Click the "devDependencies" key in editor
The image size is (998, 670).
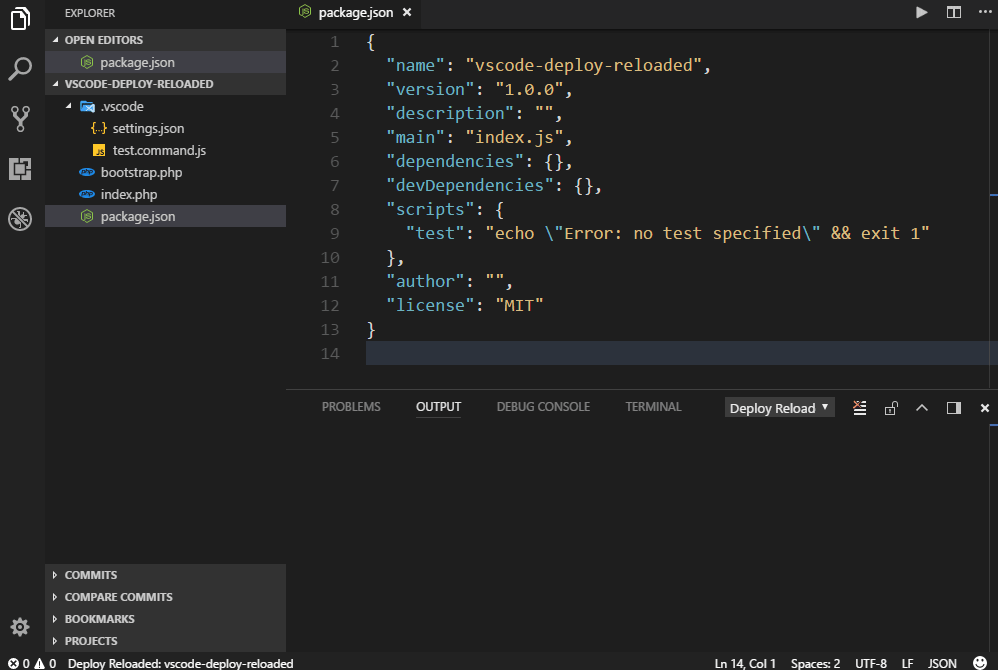[x=470, y=185]
